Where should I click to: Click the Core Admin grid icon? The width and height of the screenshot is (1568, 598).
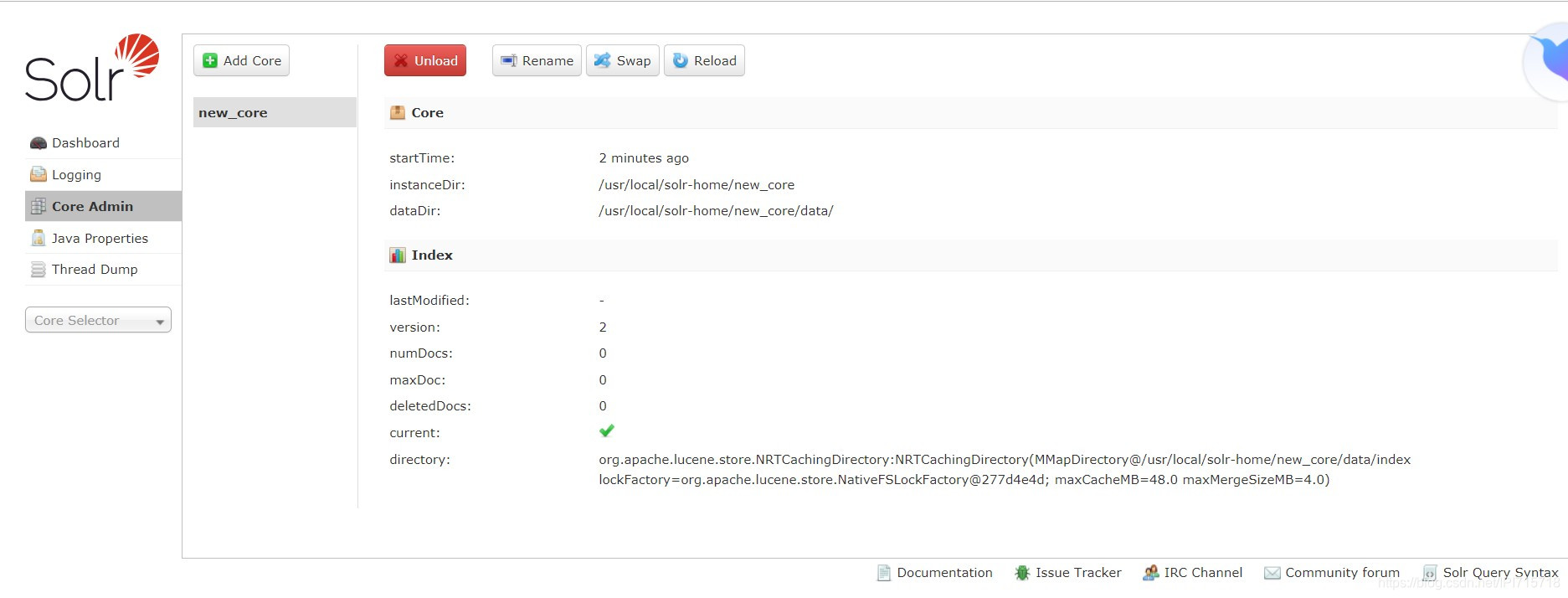39,206
